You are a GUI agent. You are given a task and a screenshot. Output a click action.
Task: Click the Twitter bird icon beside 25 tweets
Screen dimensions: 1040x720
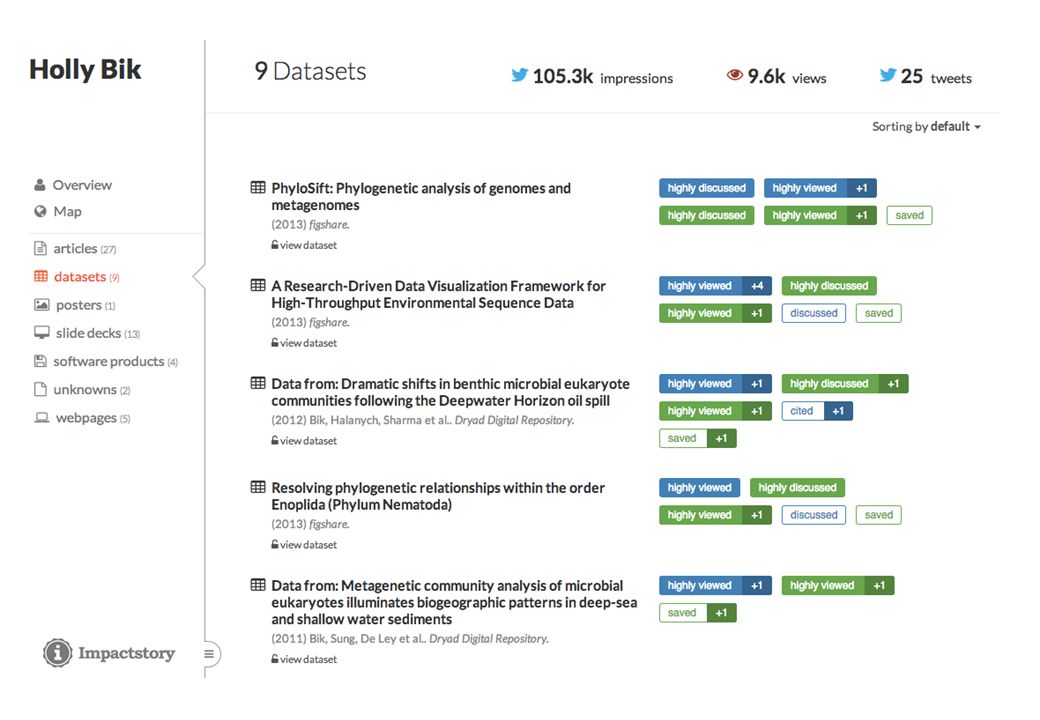click(x=887, y=75)
